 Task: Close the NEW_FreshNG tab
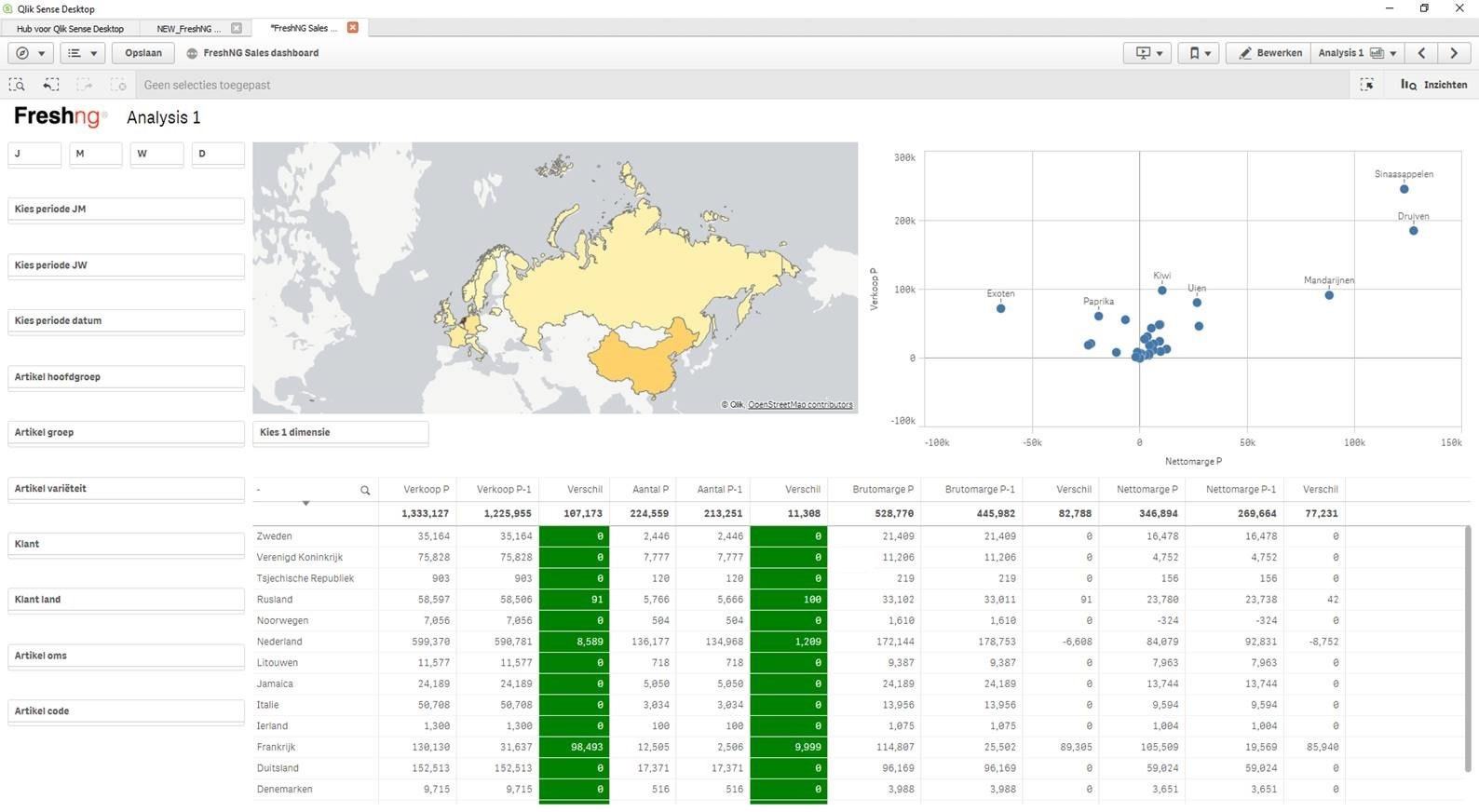(x=236, y=28)
